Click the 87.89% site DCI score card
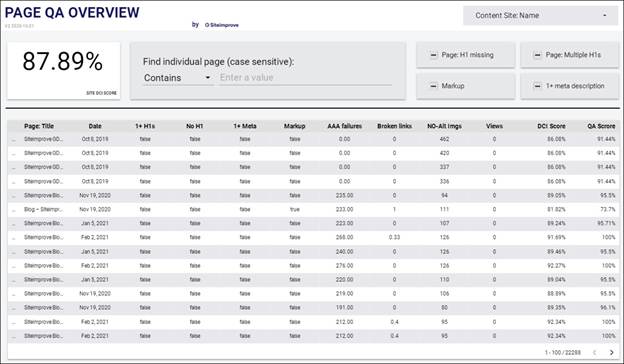The image size is (624, 364). 63,71
